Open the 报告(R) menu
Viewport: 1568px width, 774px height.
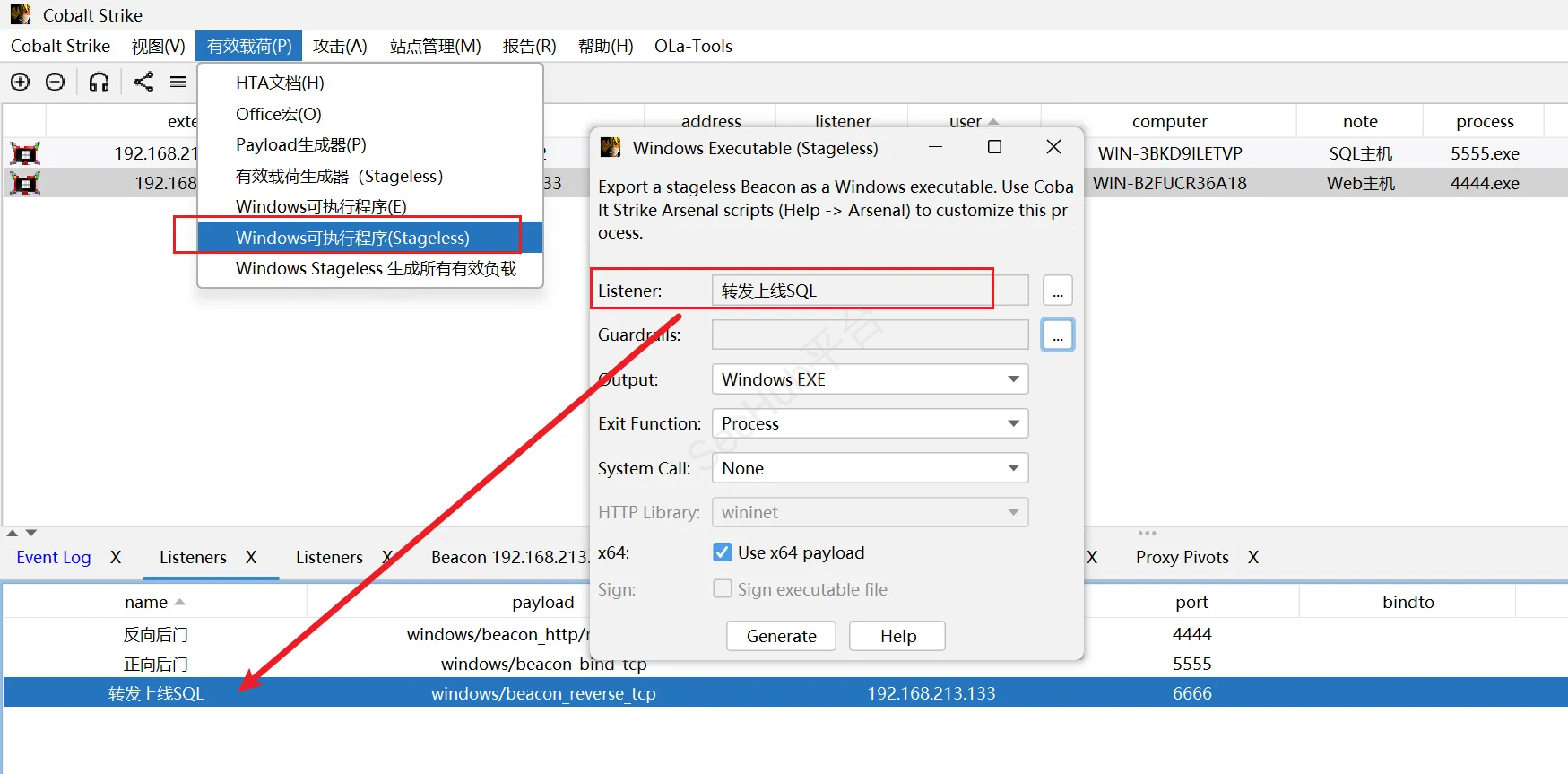[529, 46]
